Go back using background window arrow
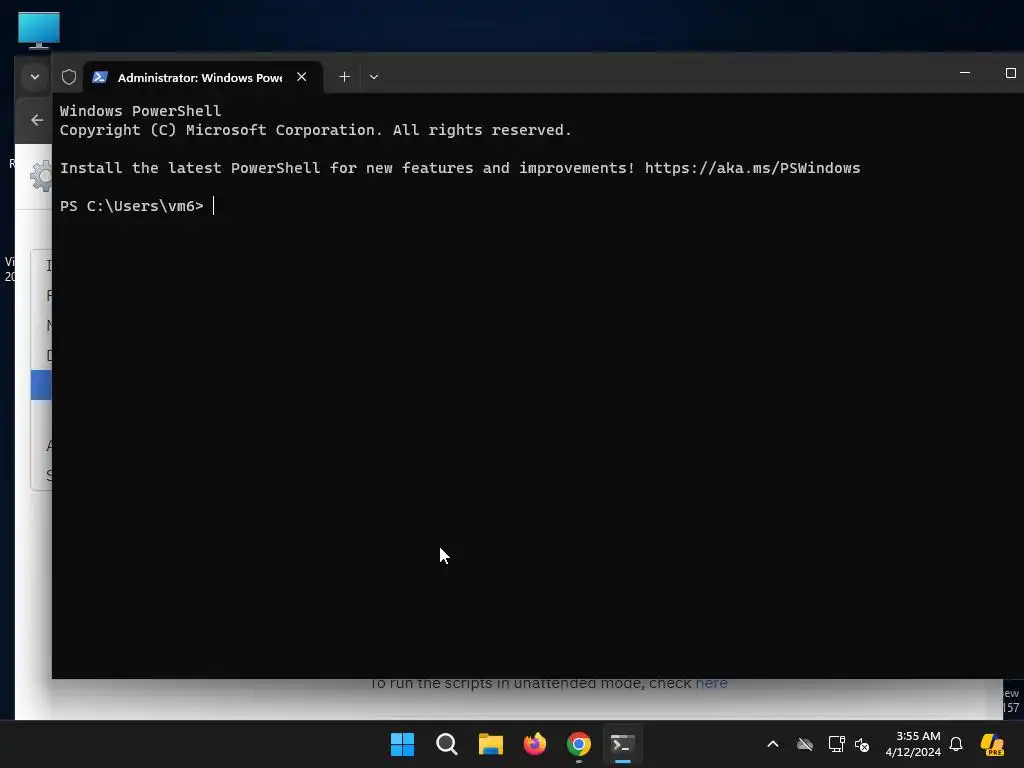This screenshot has width=1024, height=768. (x=37, y=120)
